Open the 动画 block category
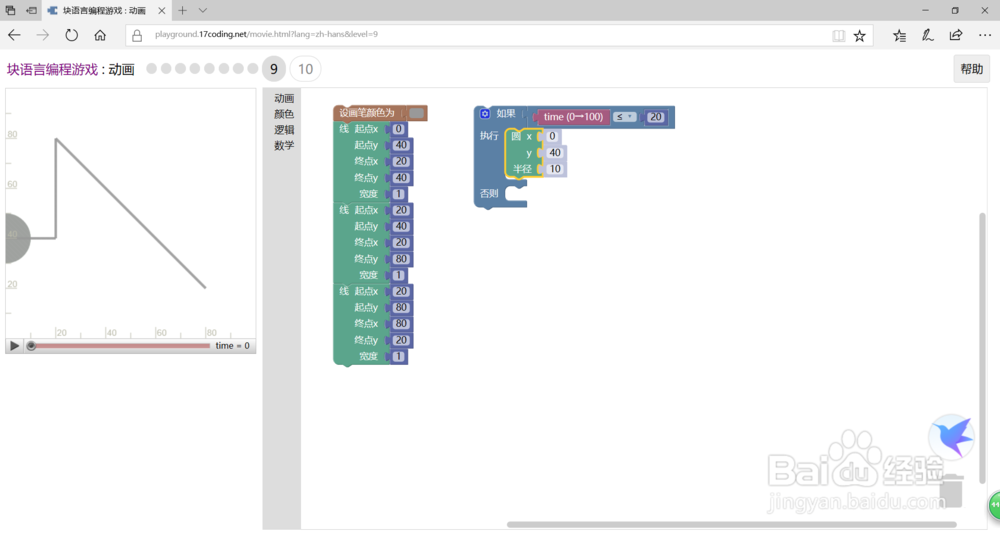The width and height of the screenshot is (1000, 536). point(284,98)
